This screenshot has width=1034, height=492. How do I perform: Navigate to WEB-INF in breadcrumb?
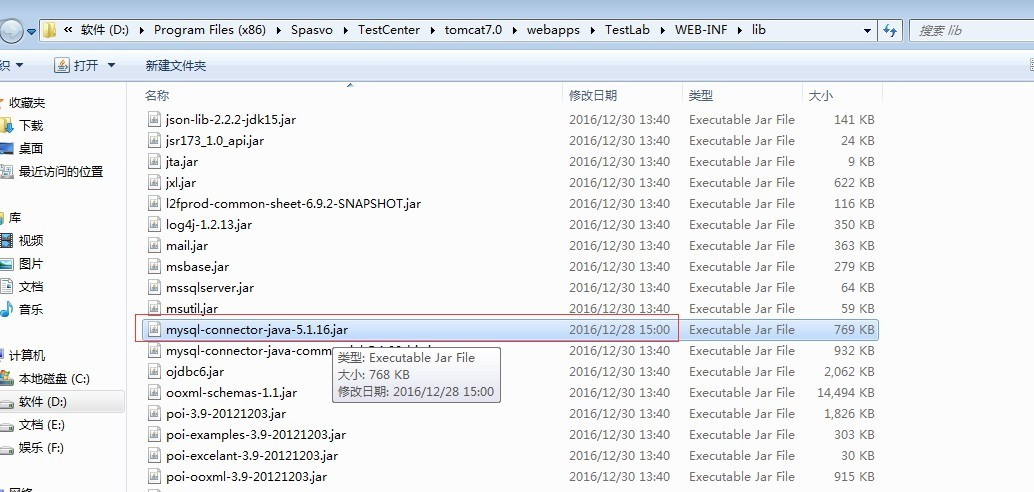click(x=701, y=30)
